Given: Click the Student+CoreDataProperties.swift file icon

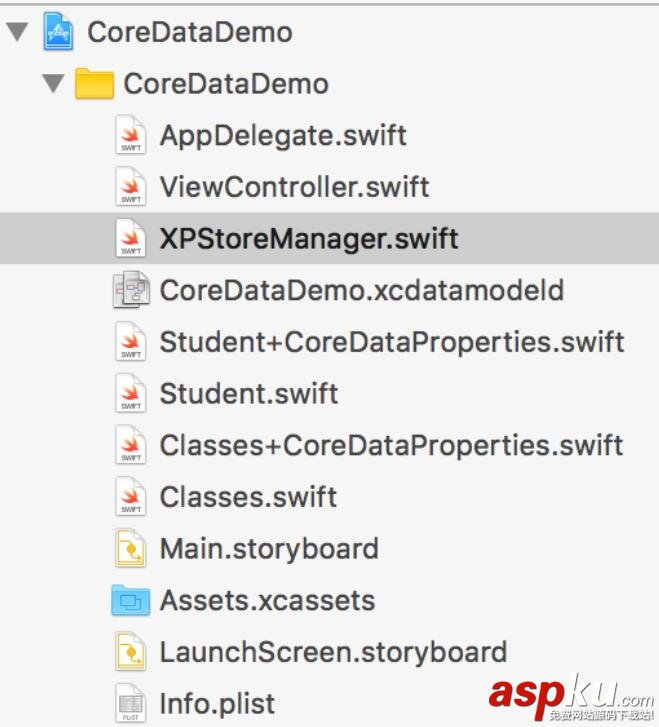Looking at the screenshot, I should pos(131,342).
